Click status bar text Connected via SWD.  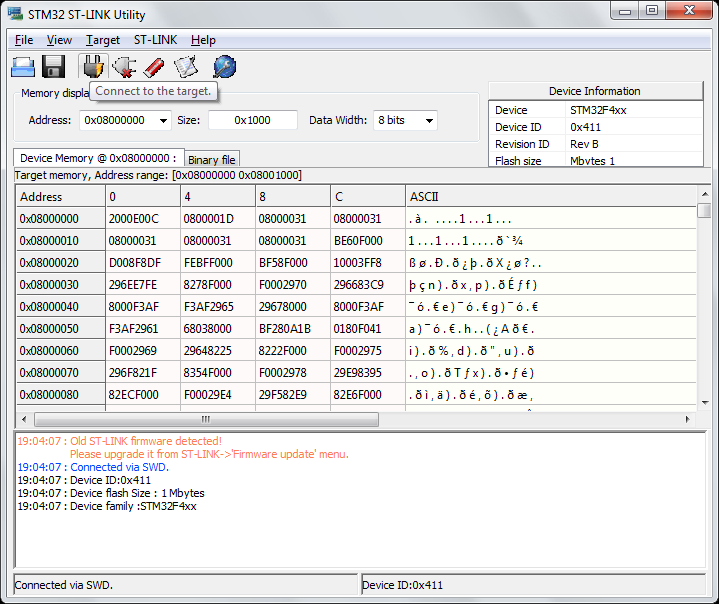pos(64,585)
